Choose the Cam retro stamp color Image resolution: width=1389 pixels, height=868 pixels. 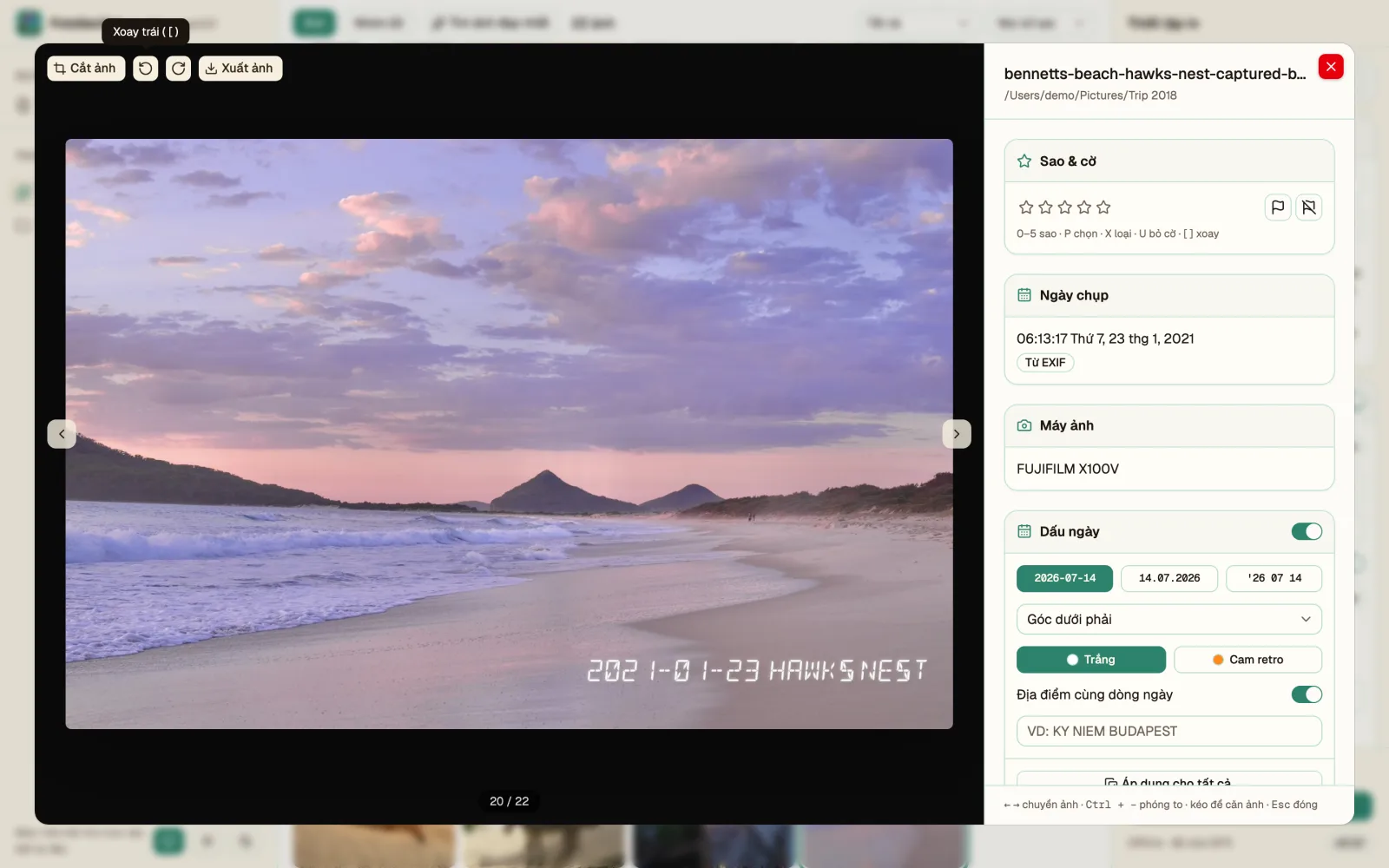(x=1247, y=660)
